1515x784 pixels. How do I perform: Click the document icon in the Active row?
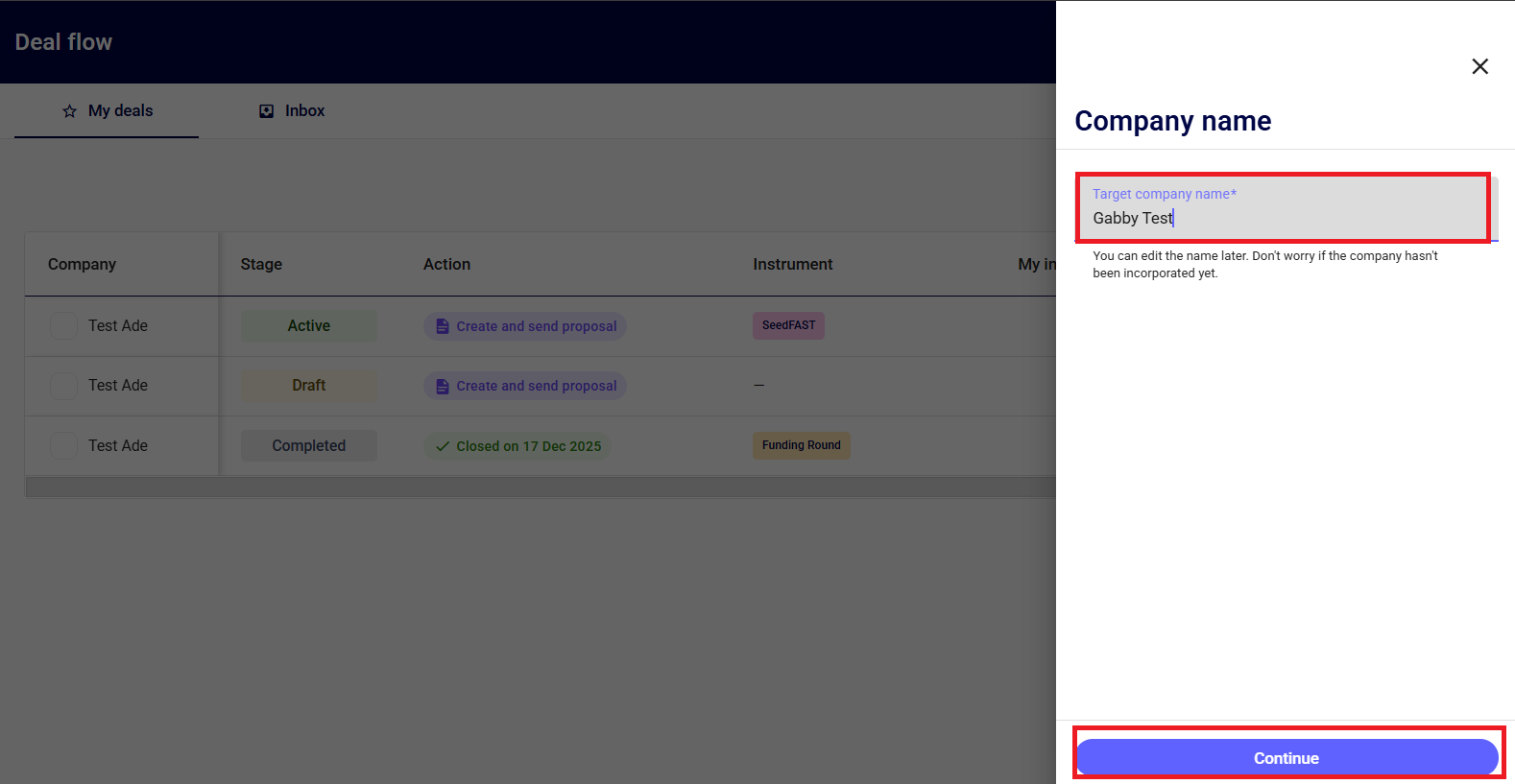tap(442, 326)
